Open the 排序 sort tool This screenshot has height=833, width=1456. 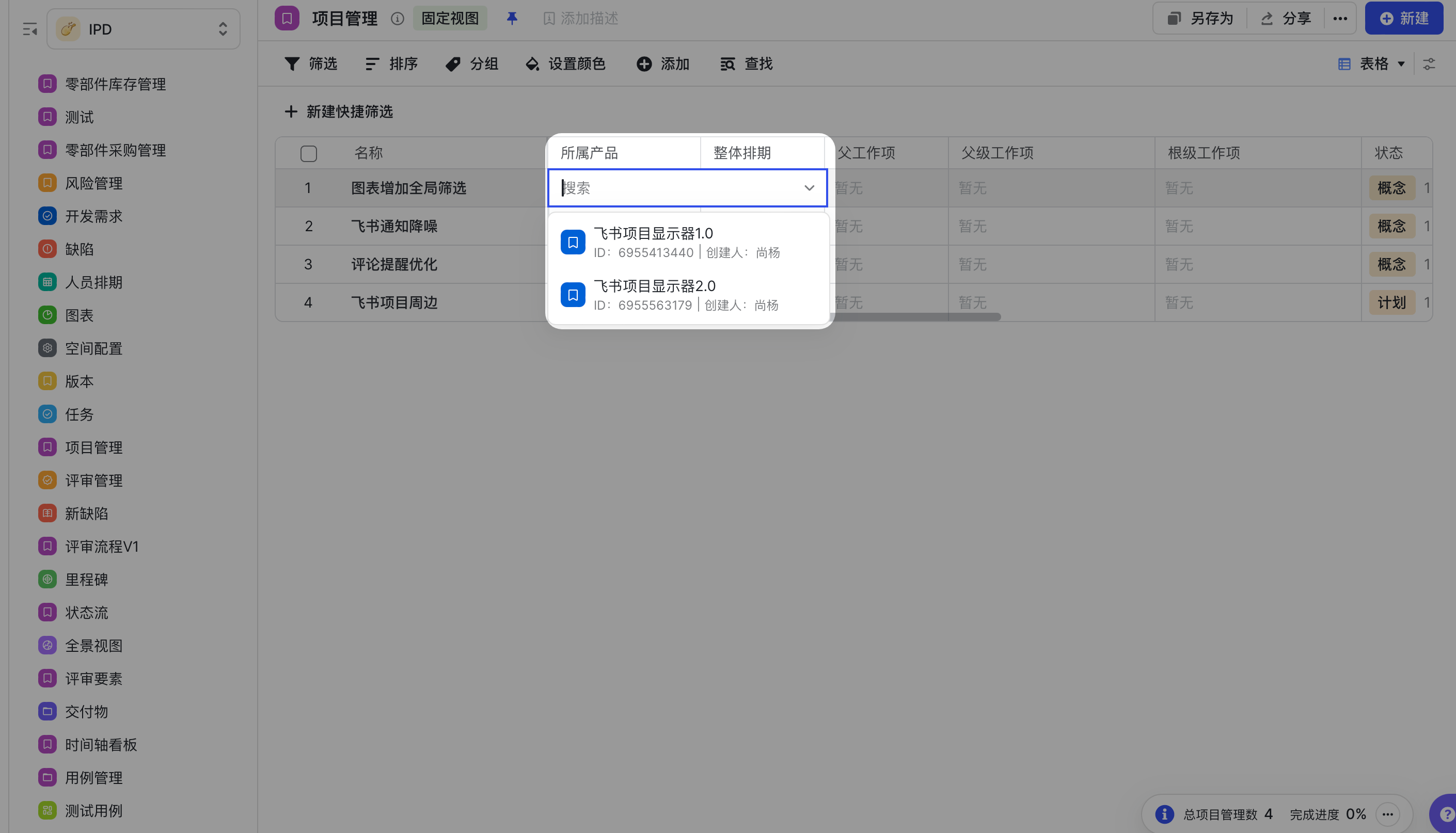tap(391, 64)
